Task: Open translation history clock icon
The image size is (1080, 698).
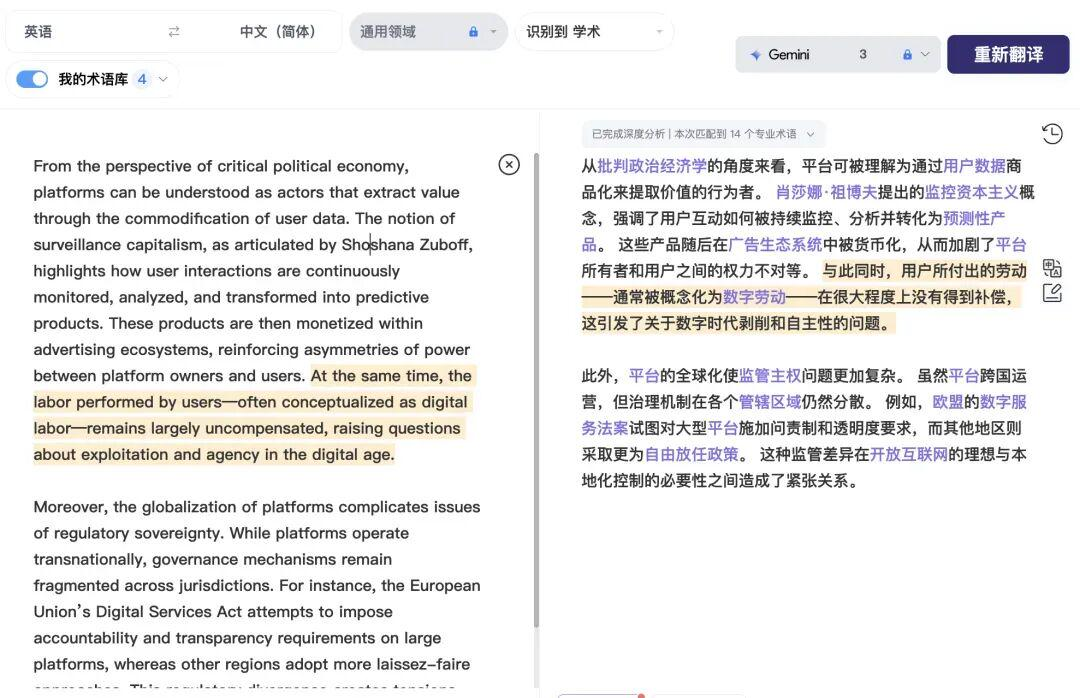Action: tap(1052, 134)
